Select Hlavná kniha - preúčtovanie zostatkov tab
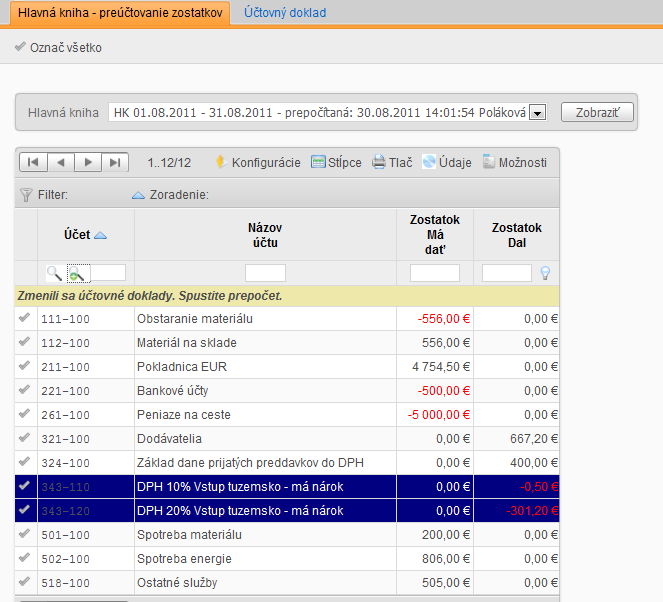The image size is (663, 602). pos(120,13)
